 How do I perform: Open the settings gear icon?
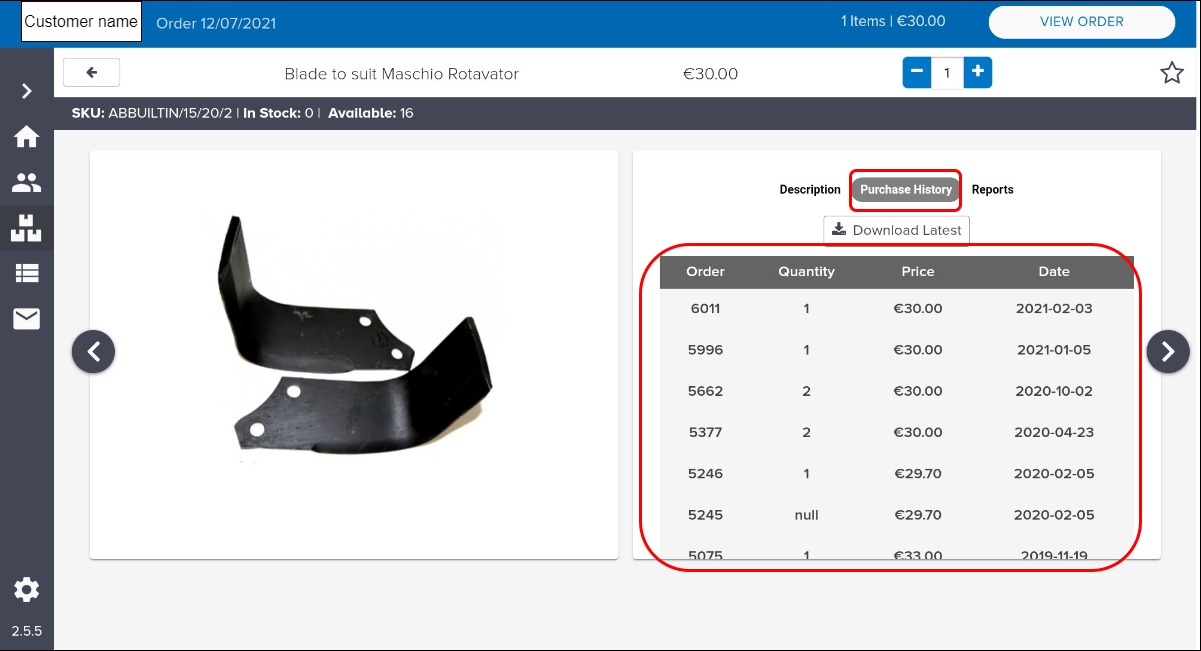click(x=27, y=590)
